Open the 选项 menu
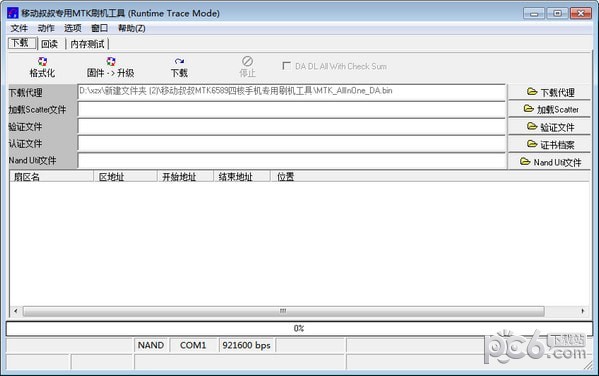599x376 pixels. point(73,28)
